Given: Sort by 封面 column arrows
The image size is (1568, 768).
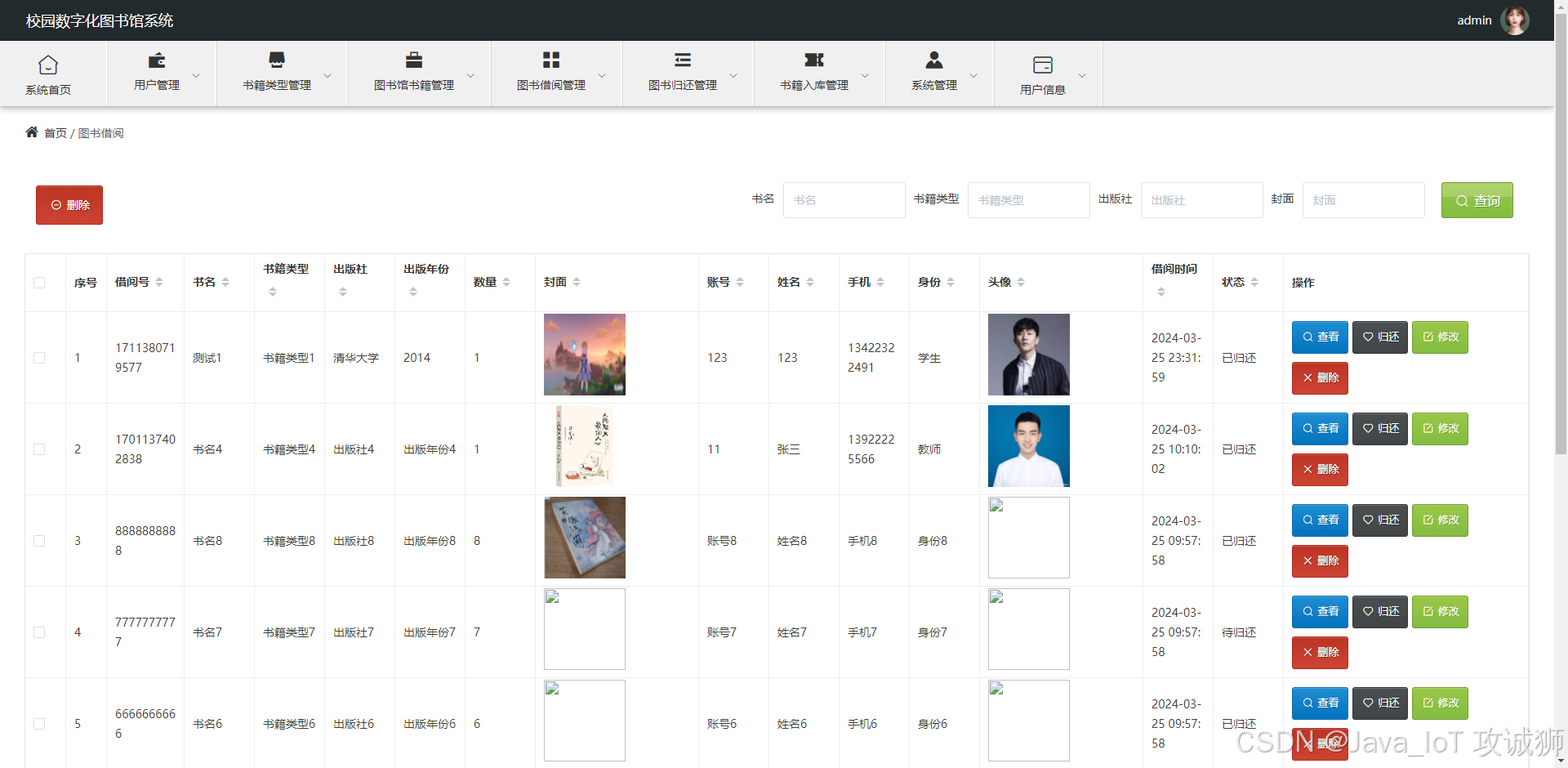Looking at the screenshot, I should (577, 282).
